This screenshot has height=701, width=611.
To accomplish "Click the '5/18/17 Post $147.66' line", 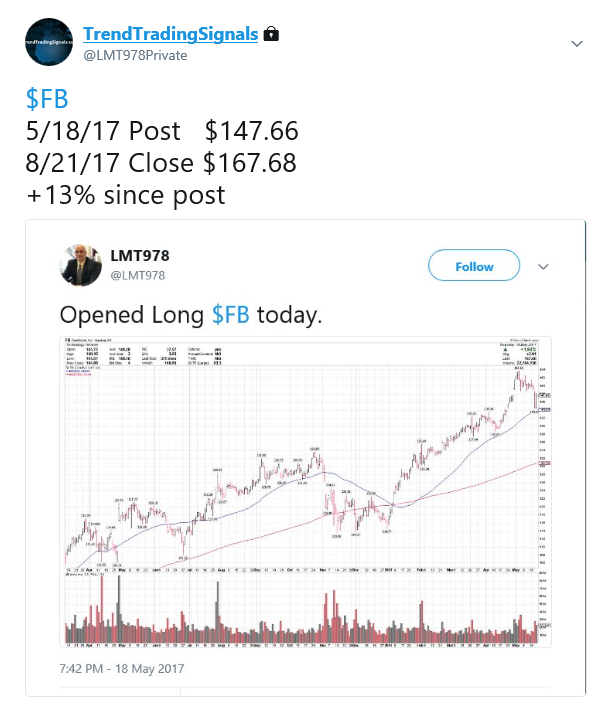I will tap(162, 131).
